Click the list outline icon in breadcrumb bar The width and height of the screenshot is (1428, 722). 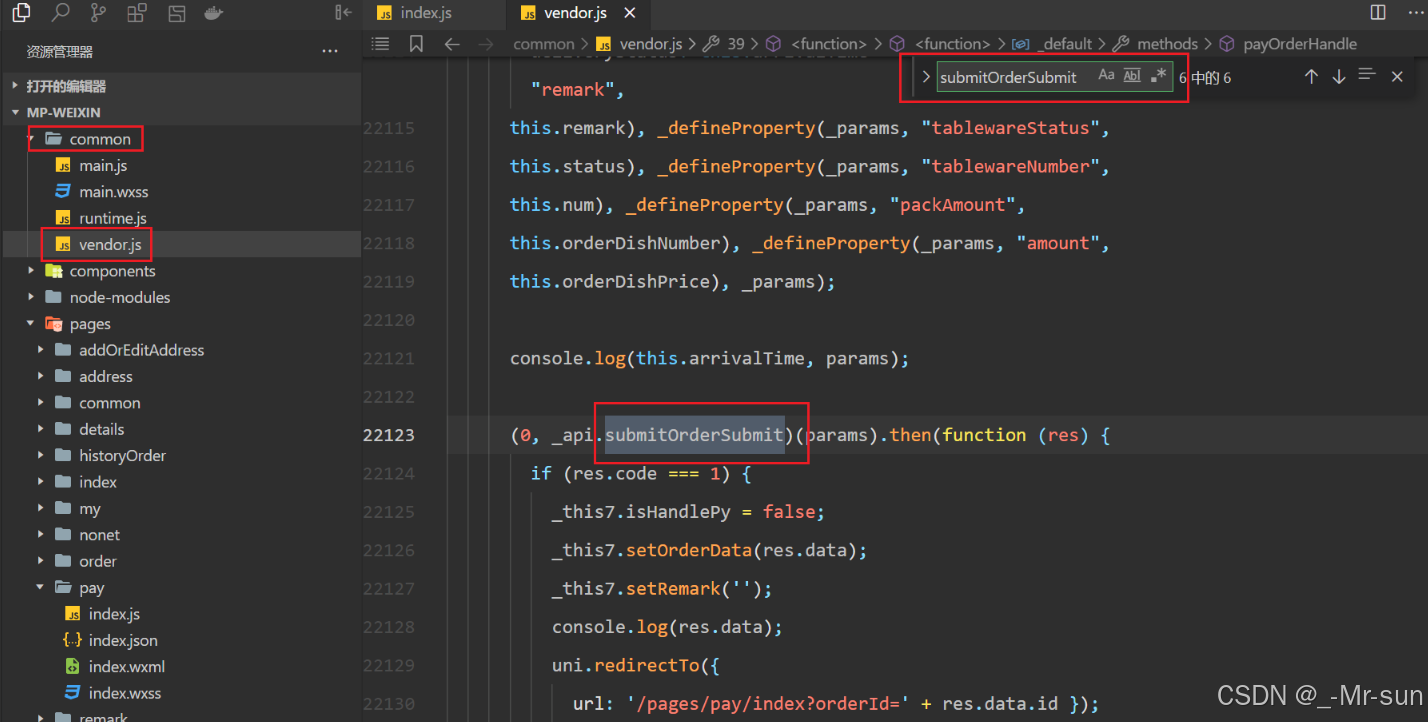click(380, 44)
